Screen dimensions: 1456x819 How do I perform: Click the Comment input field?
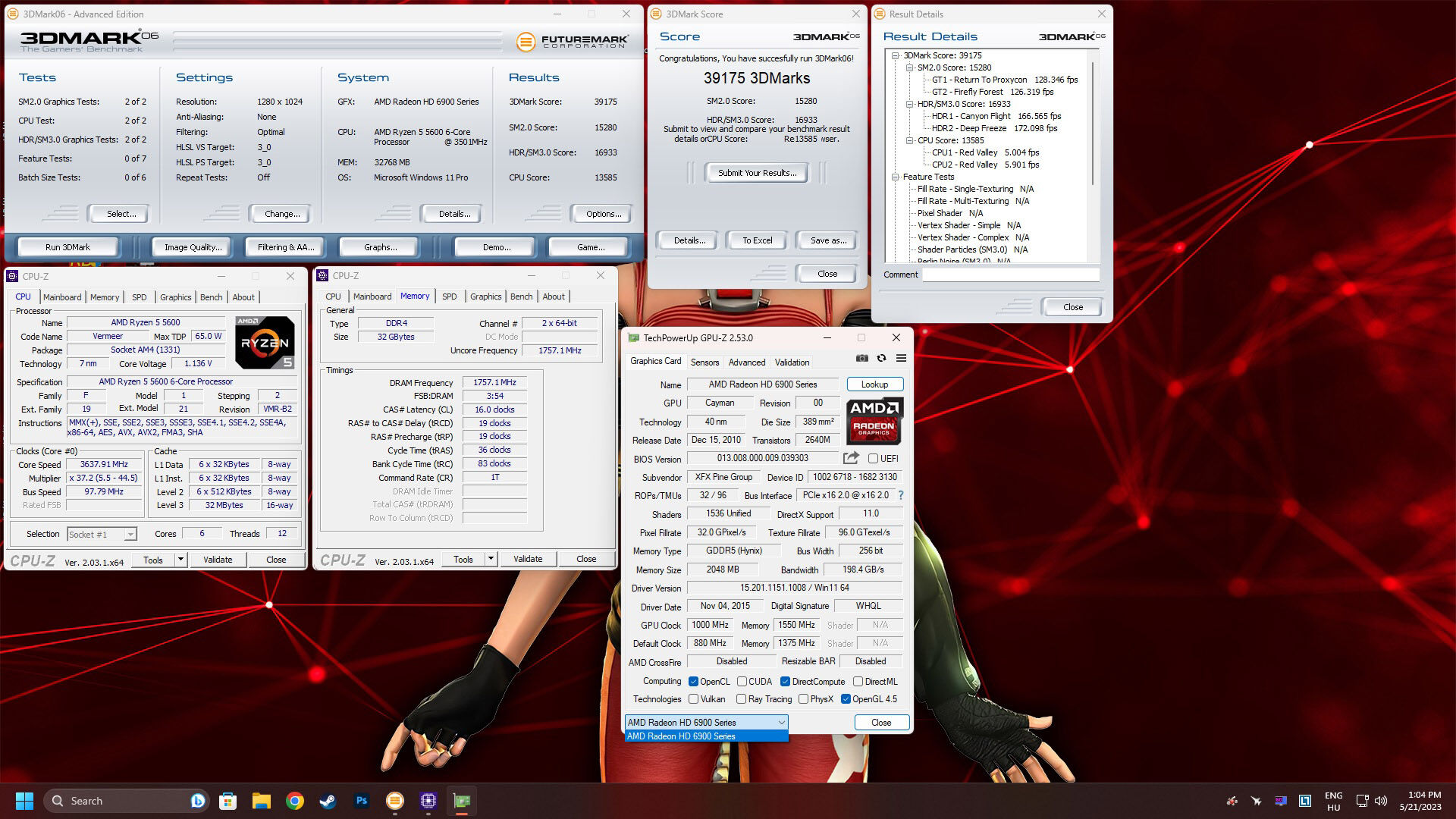coord(1010,275)
